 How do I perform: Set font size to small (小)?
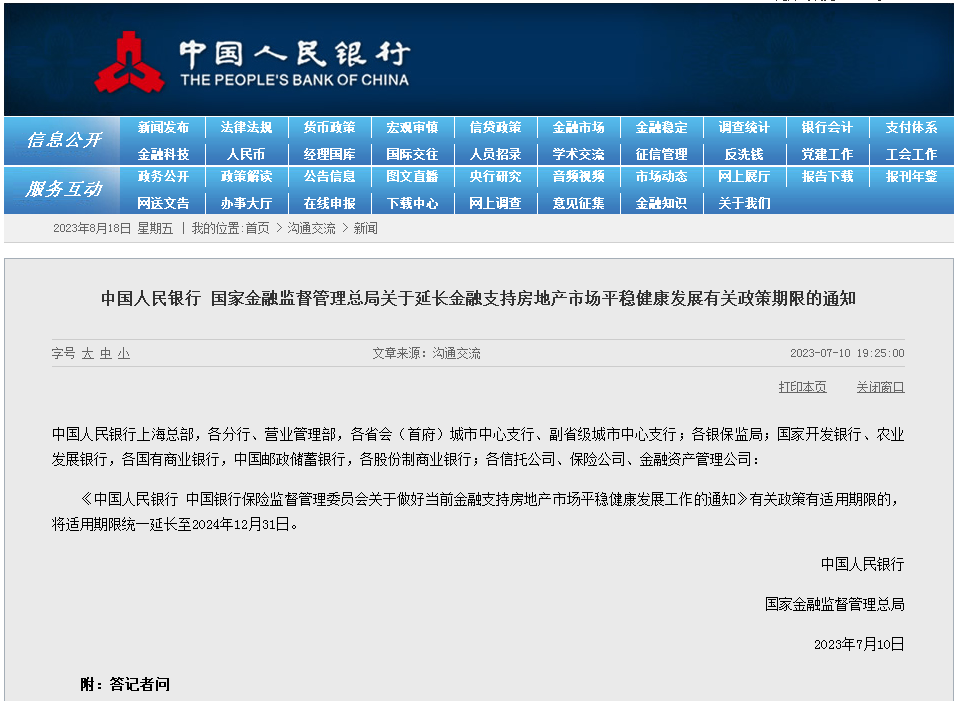tap(123, 354)
